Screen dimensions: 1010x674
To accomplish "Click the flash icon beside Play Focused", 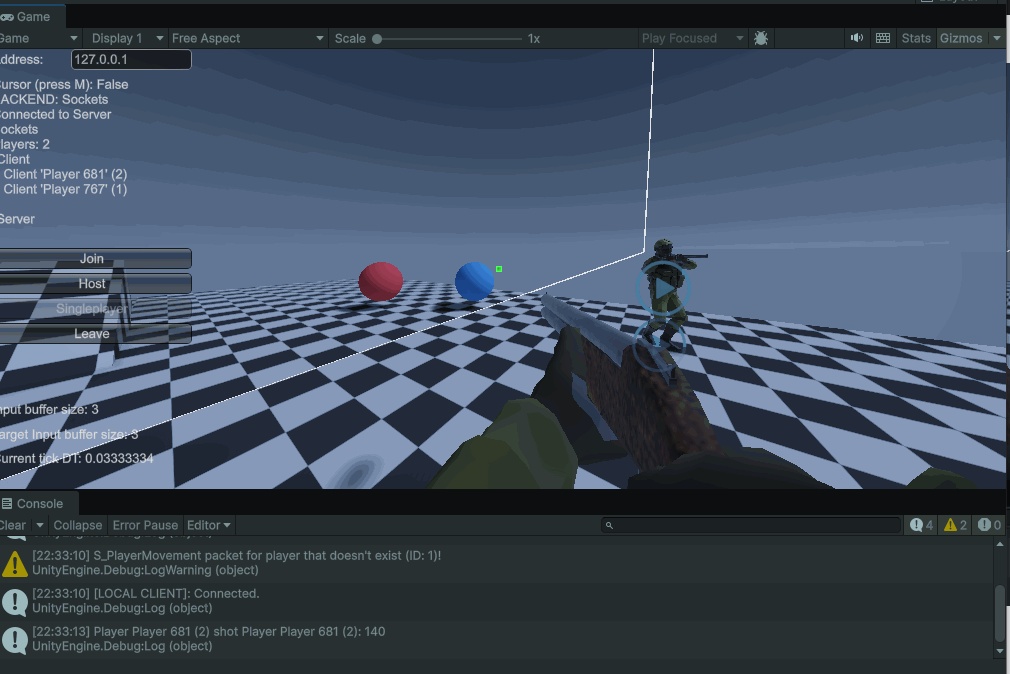I will pos(761,38).
